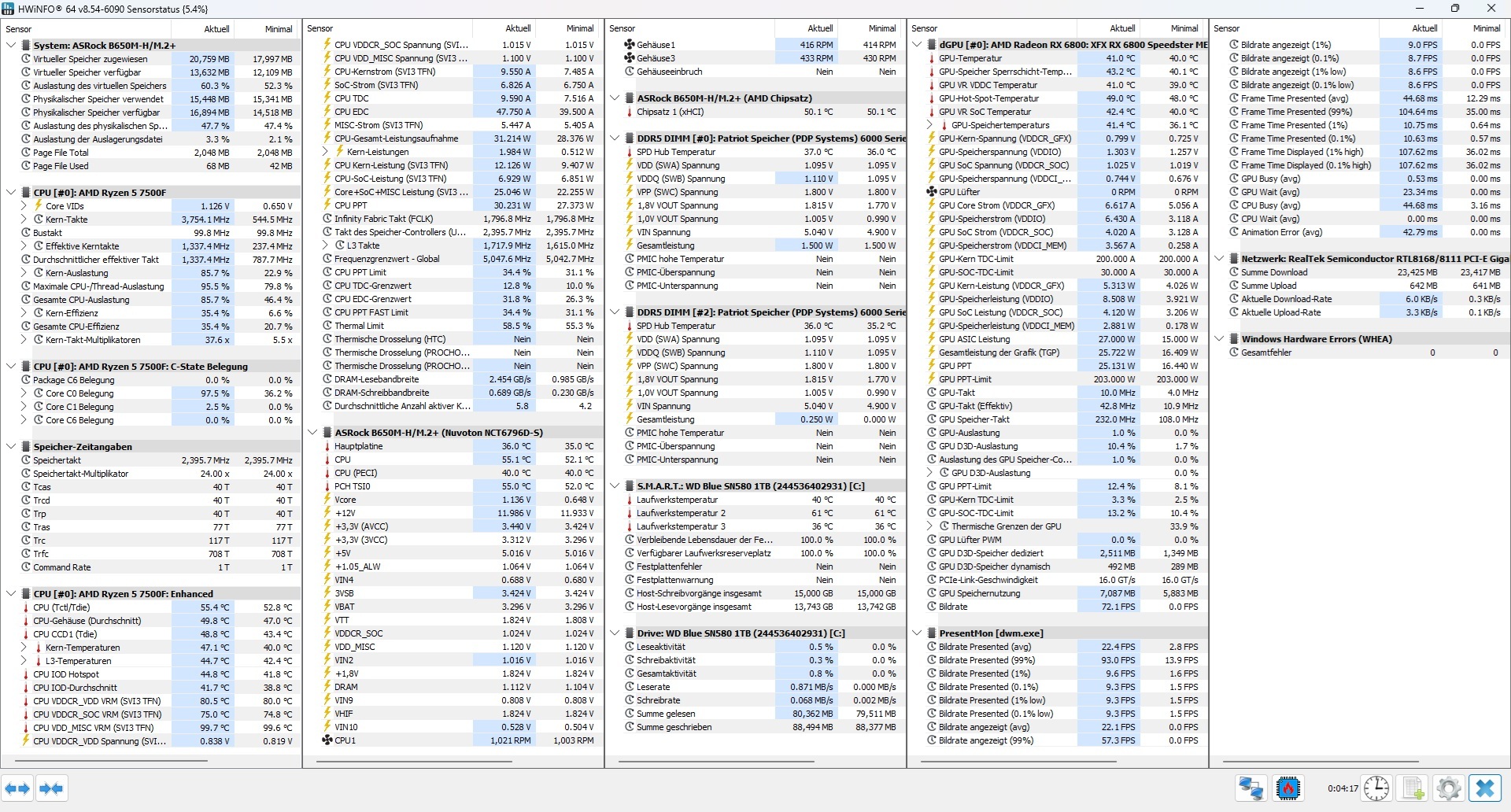Click thermometer icon beside GPU-Temperatur
1511x812 pixels.
click(932, 58)
